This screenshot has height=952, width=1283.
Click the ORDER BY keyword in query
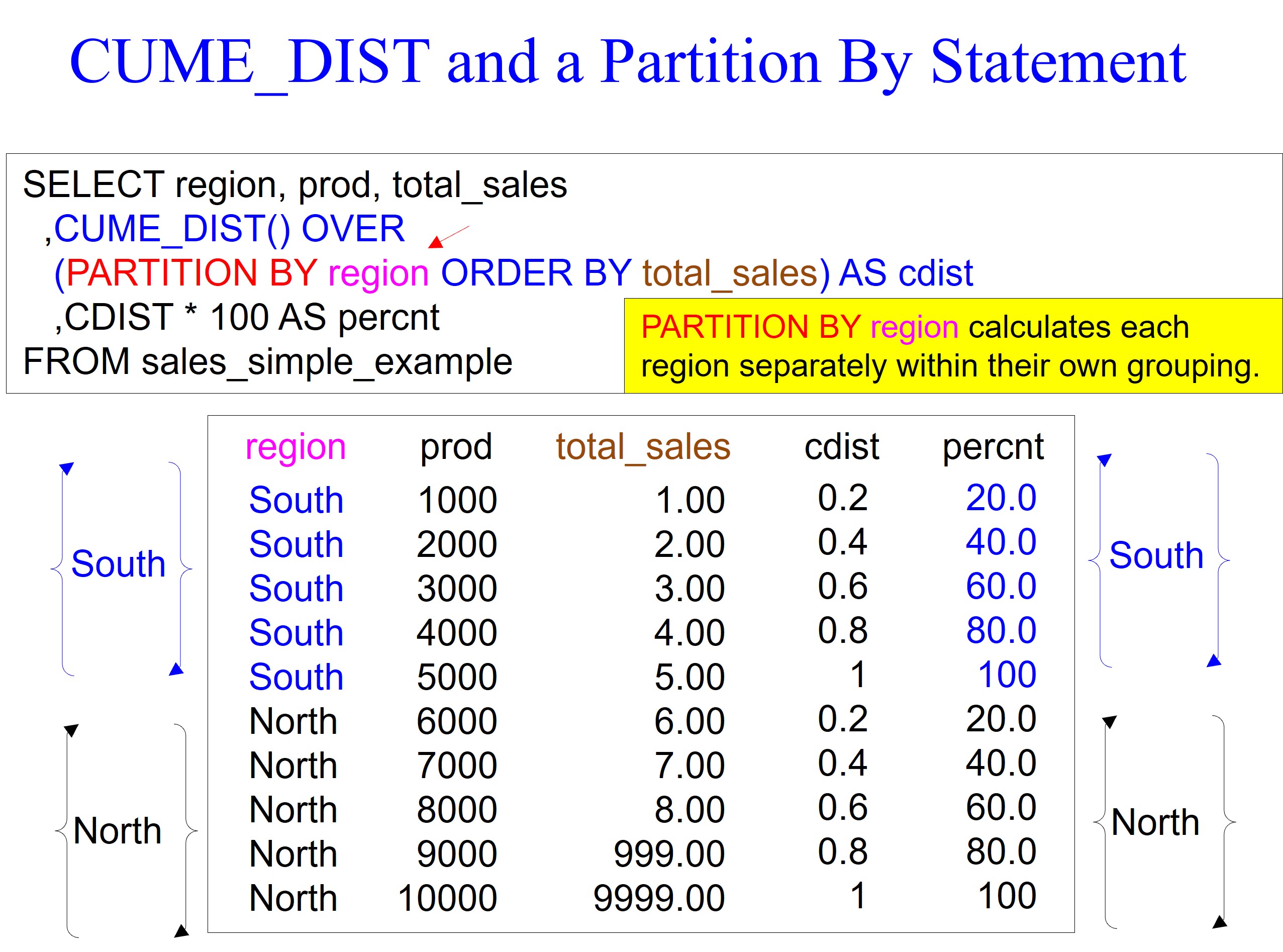coord(536,272)
